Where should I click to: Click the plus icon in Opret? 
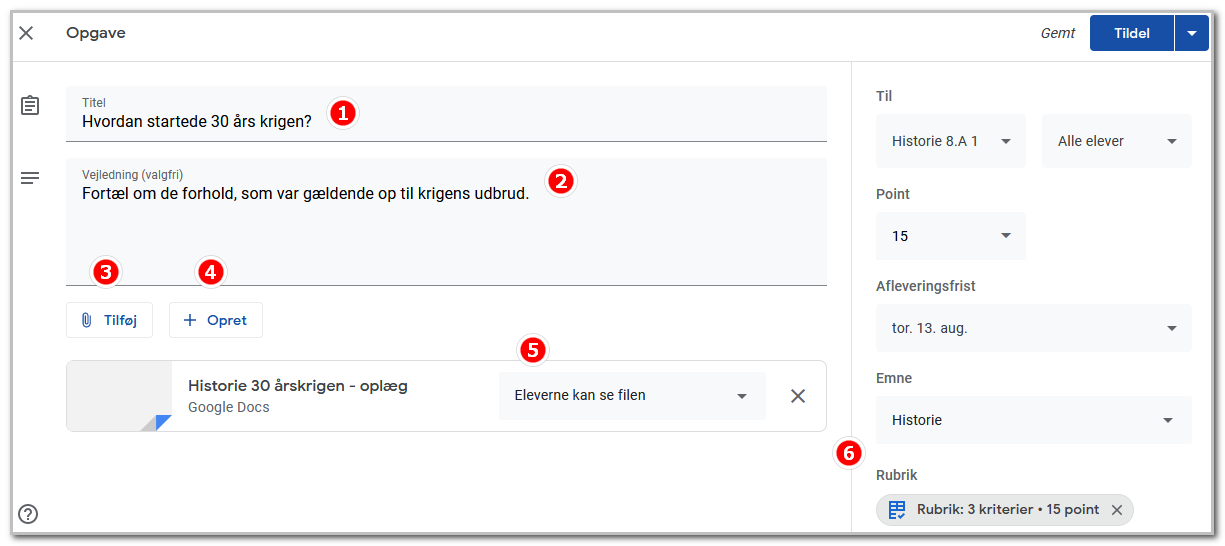[190, 320]
